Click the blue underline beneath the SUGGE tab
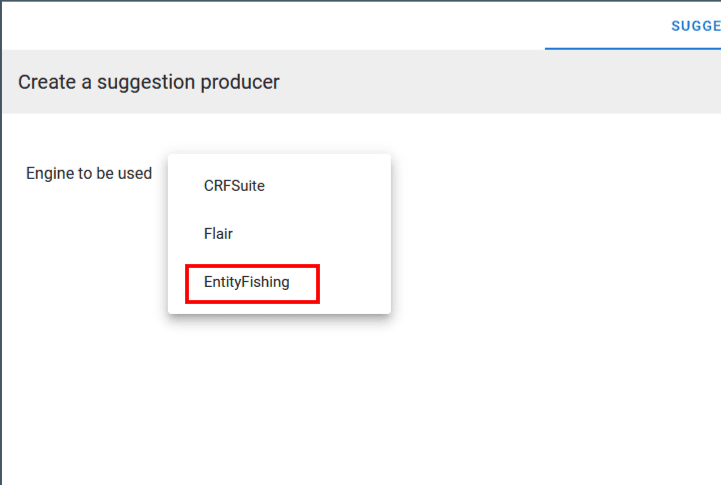721x485 pixels. tap(632, 48)
